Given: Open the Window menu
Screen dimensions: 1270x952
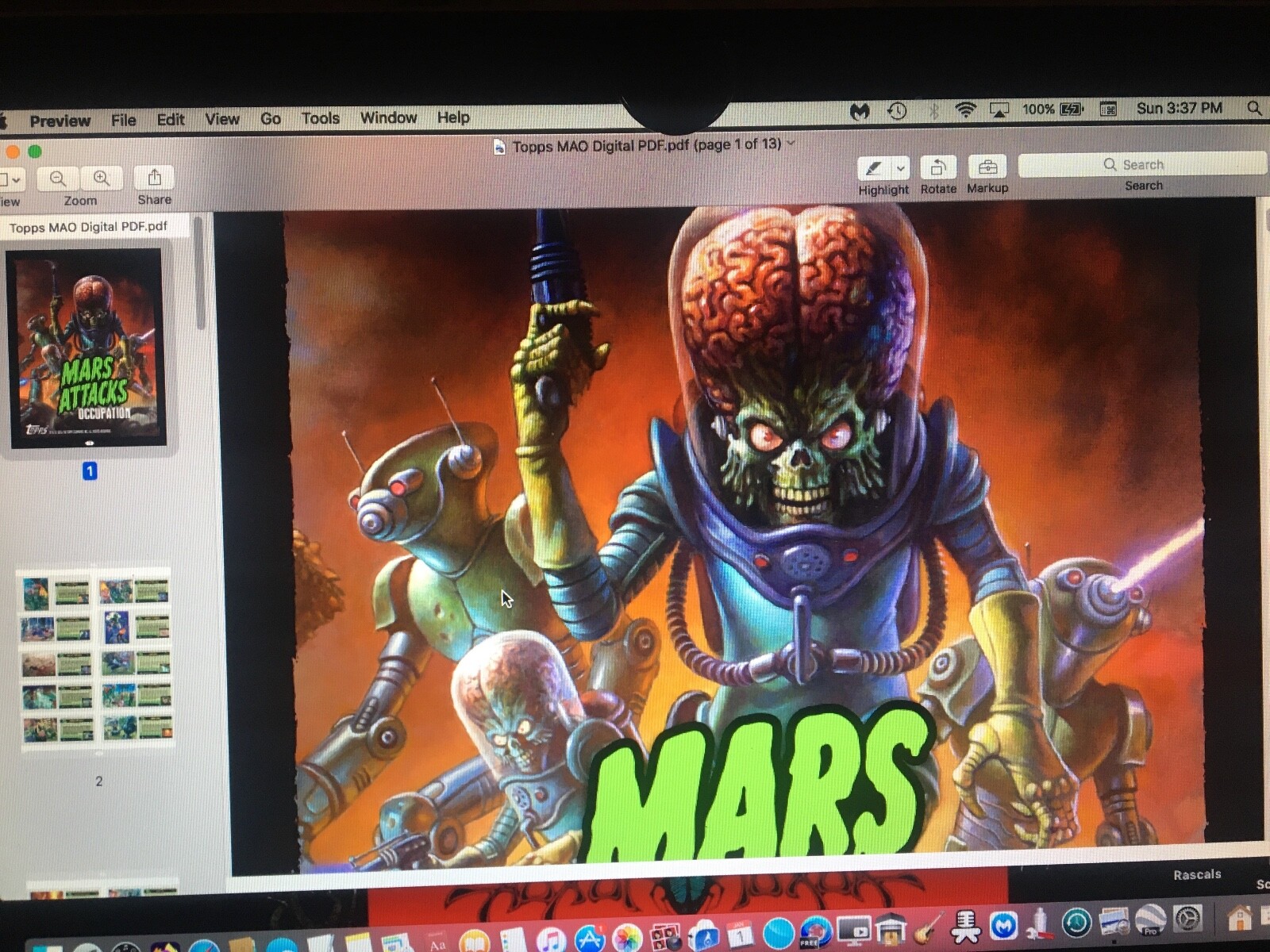Looking at the screenshot, I should pyautogui.click(x=388, y=117).
